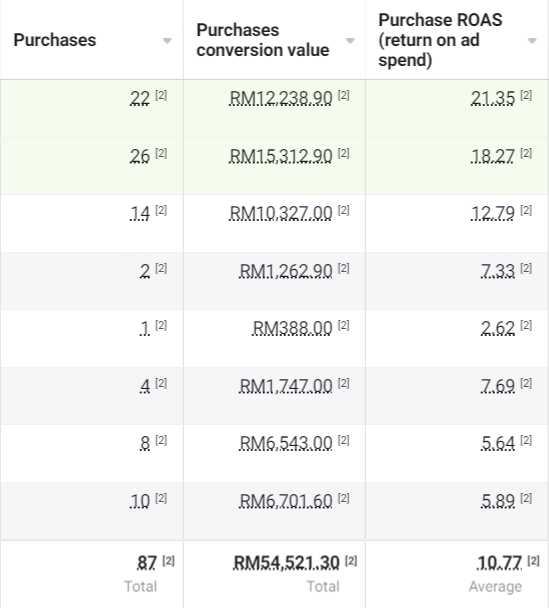549x608 pixels.
Task: Click footnote [2] beside RM10,327.00
Action: [344, 211]
